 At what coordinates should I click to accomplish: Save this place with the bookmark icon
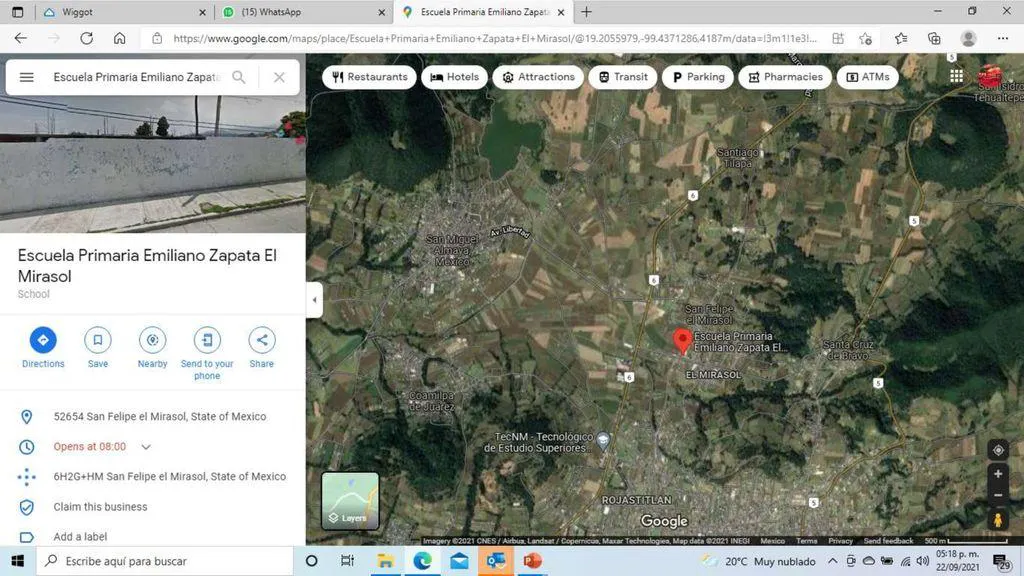pyautogui.click(x=98, y=340)
